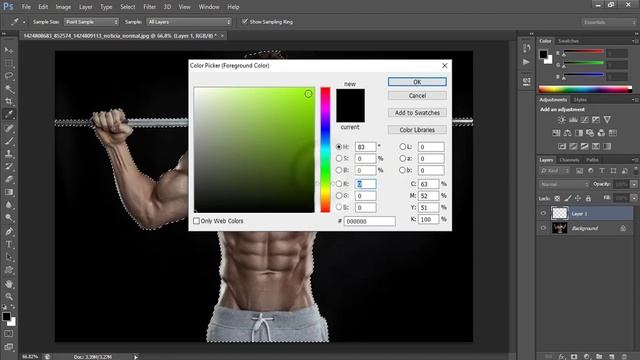Open the Image menu
This screenshot has width=640, height=360.
point(63,7)
